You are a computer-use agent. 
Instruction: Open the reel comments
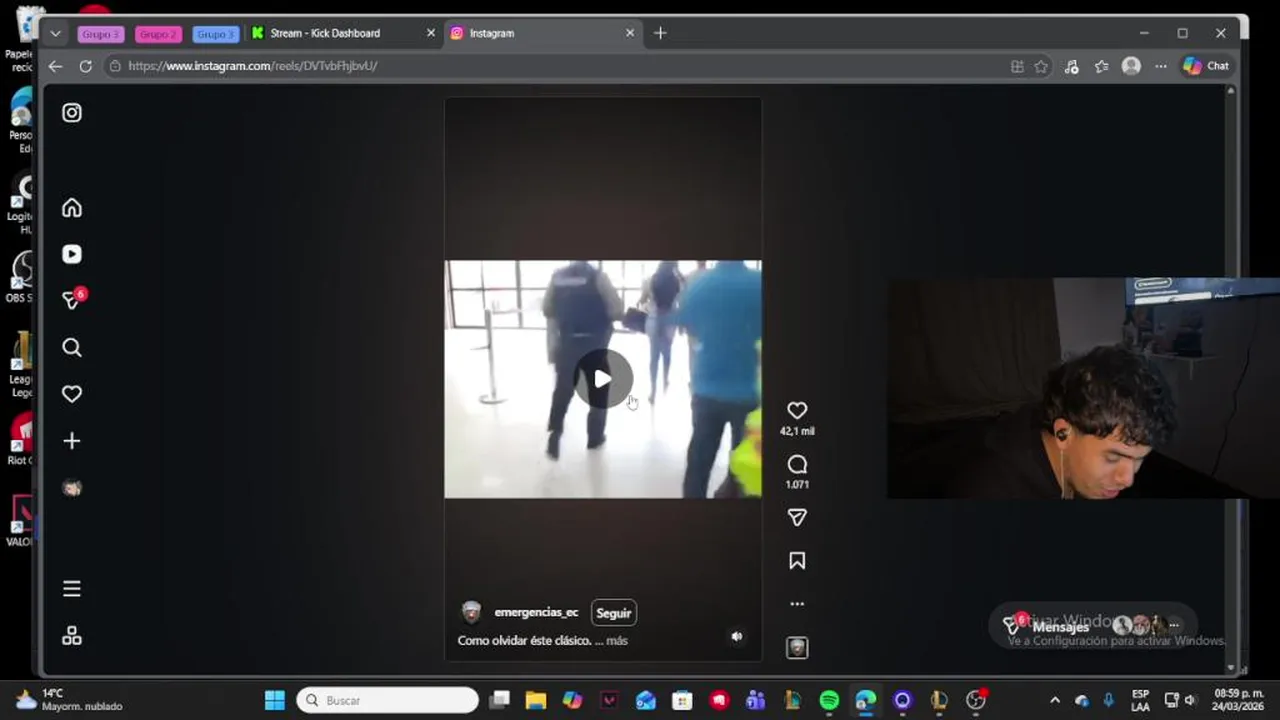tap(797, 464)
